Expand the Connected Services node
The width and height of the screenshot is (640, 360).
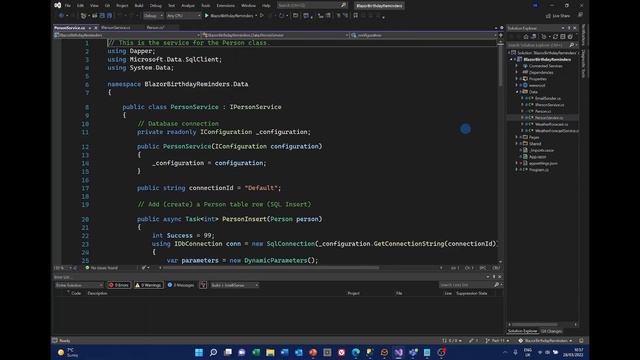[x=517, y=66]
